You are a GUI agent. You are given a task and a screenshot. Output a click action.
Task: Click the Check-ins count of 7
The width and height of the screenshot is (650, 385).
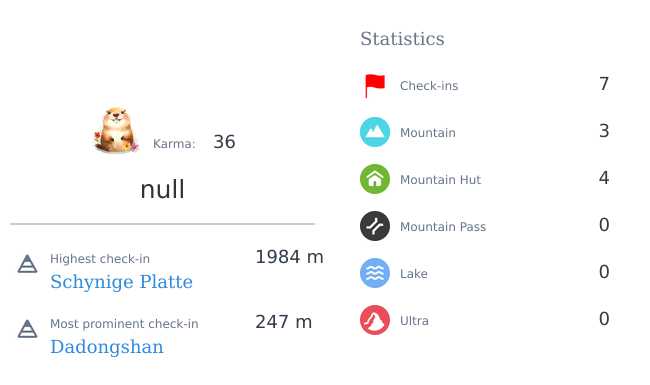tap(604, 84)
